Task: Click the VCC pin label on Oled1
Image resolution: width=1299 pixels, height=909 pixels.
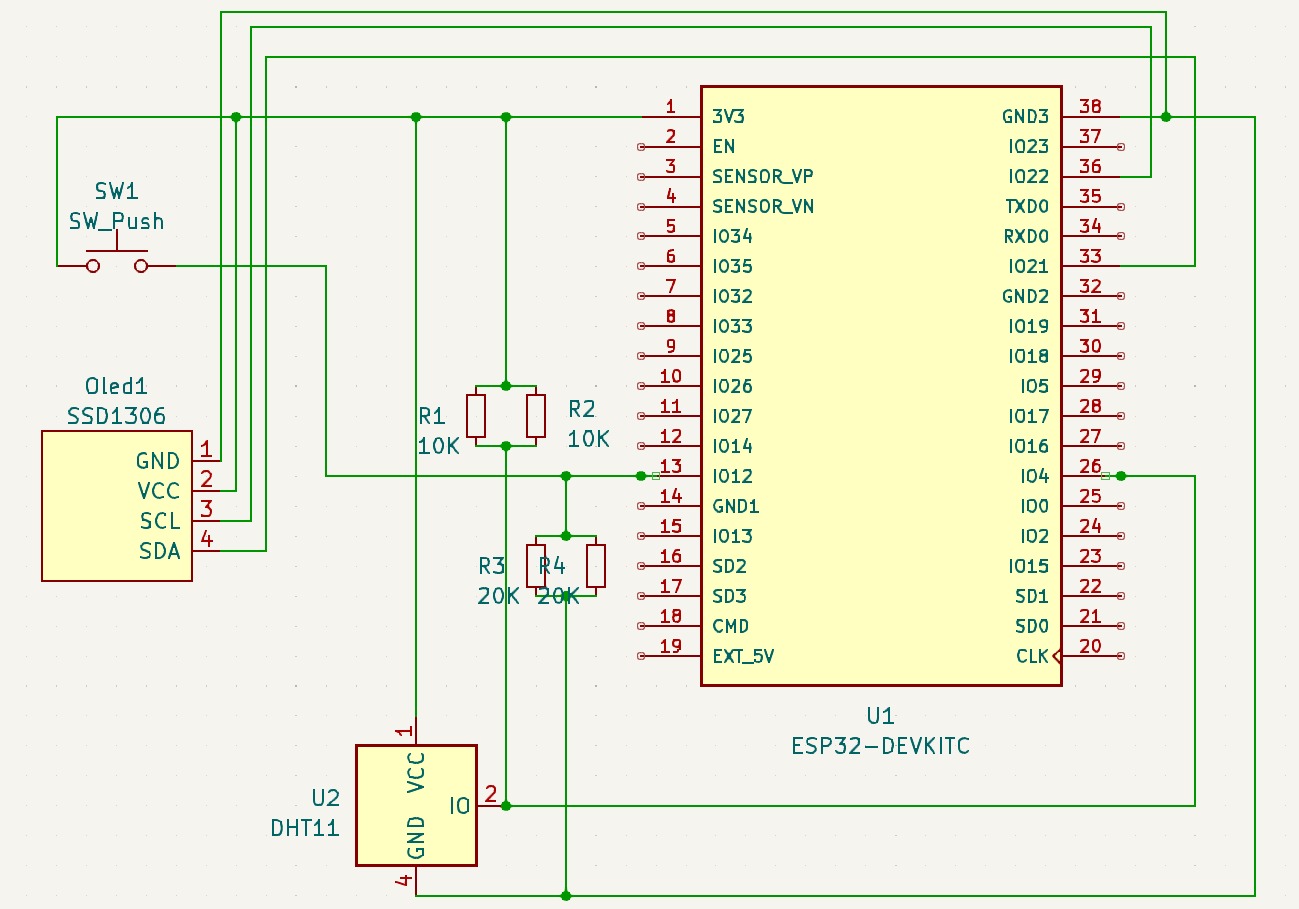Action: [159, 491]
